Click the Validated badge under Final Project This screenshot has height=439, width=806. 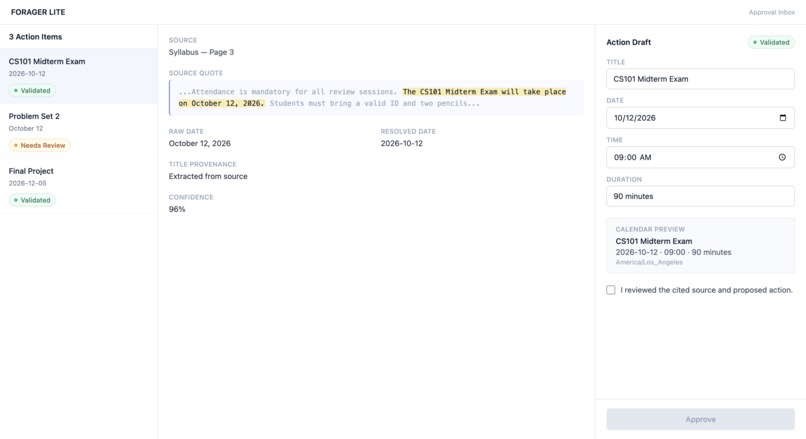(x=32, y=200)
